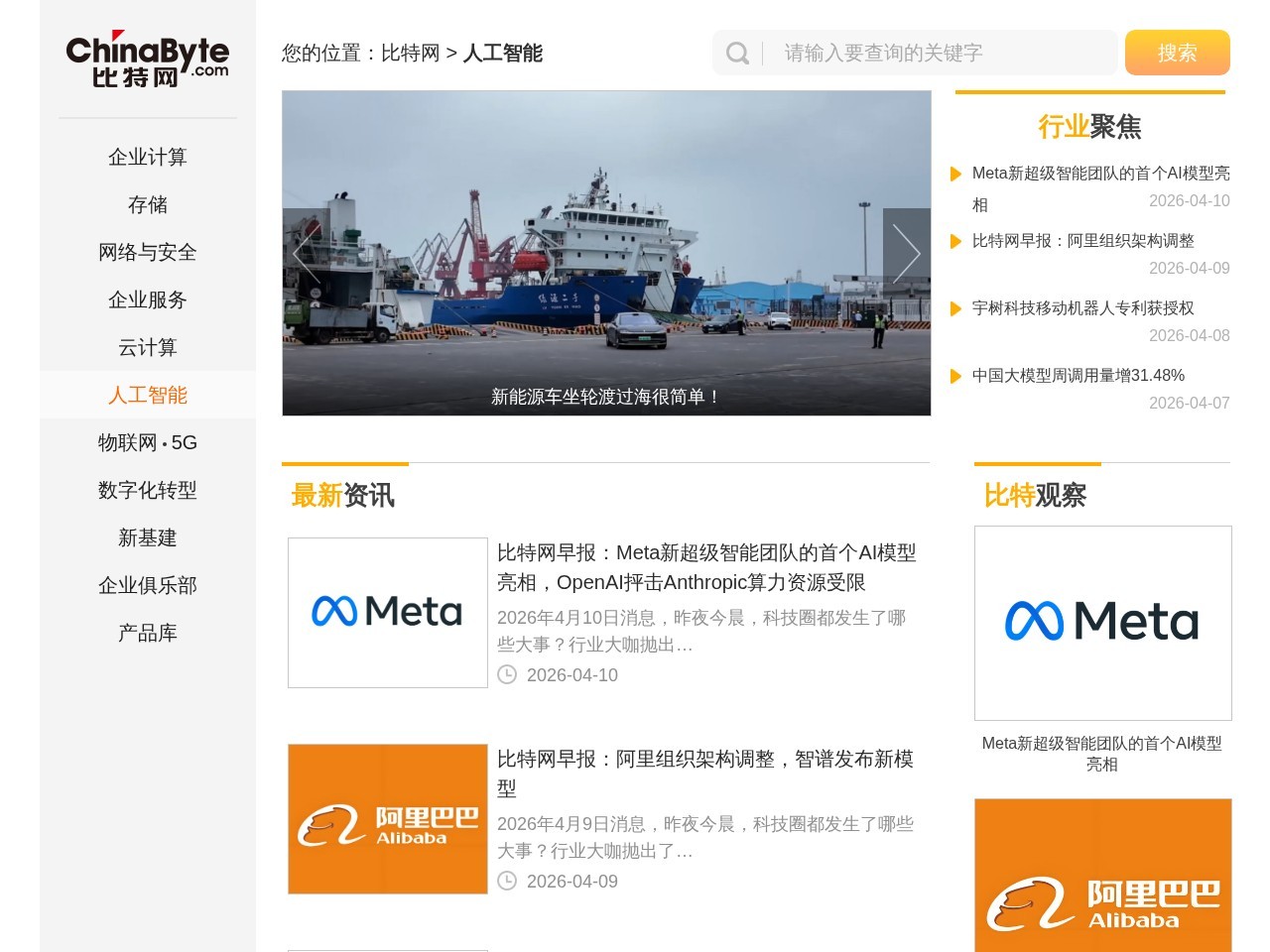Image resolution: width=1270 pixels, height=952 pixels.
Task: Open 物联网·5G sidebar section
Action: click(x=147, y=442)
